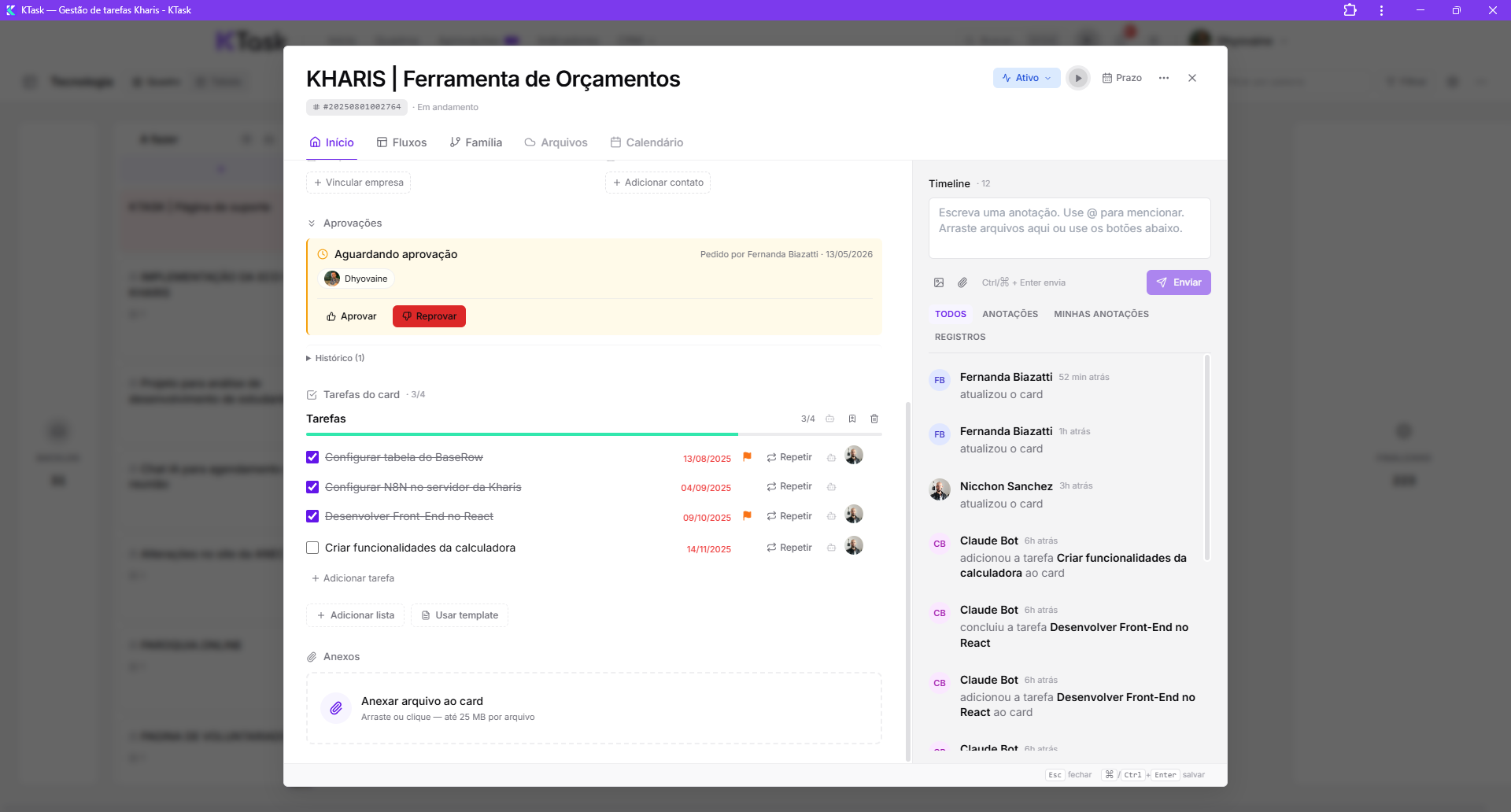
Task: Click the bot icon in Tarefas header
Action: click(x=830, y=419)
